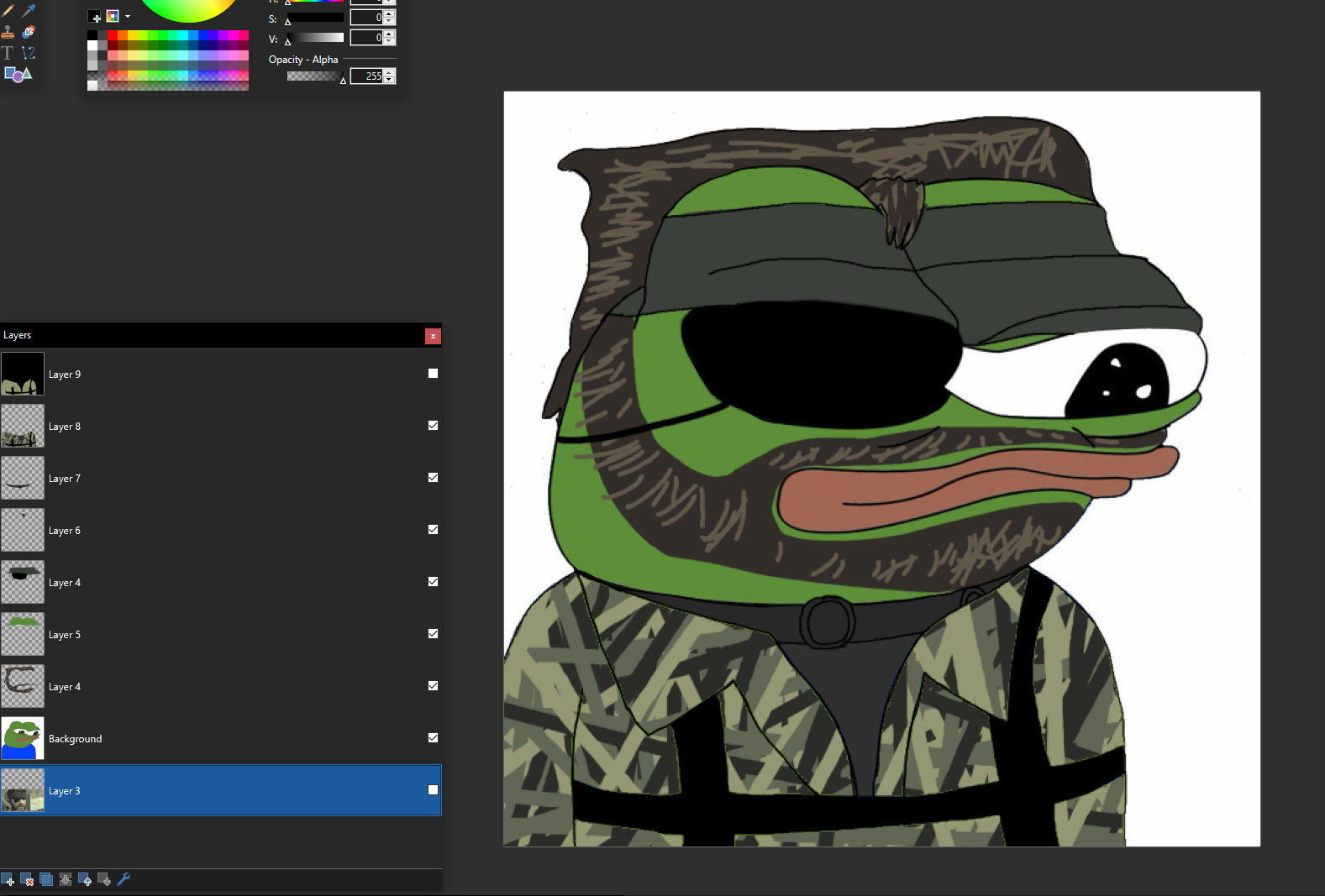The image size is (1325, 896).
Task: Hide Layer 8 using its checkbox
Action: click(433, 426)
